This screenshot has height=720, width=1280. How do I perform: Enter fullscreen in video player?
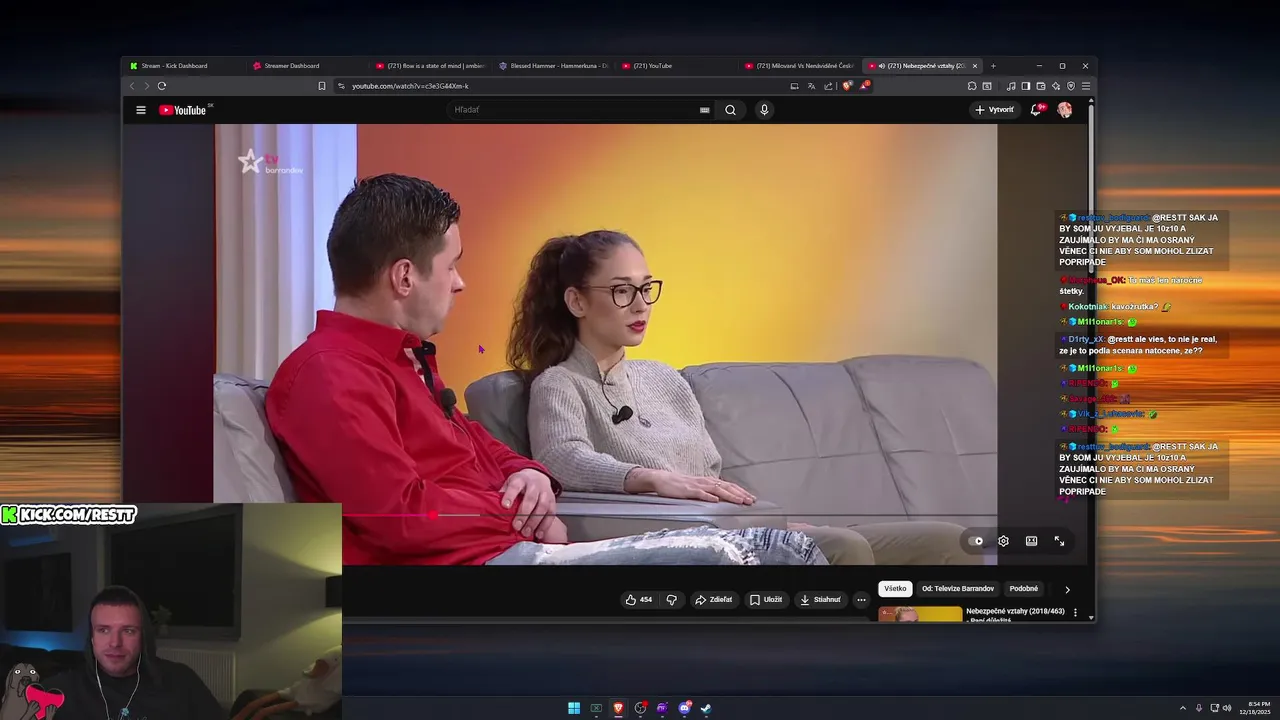[x=1059, y=541]
